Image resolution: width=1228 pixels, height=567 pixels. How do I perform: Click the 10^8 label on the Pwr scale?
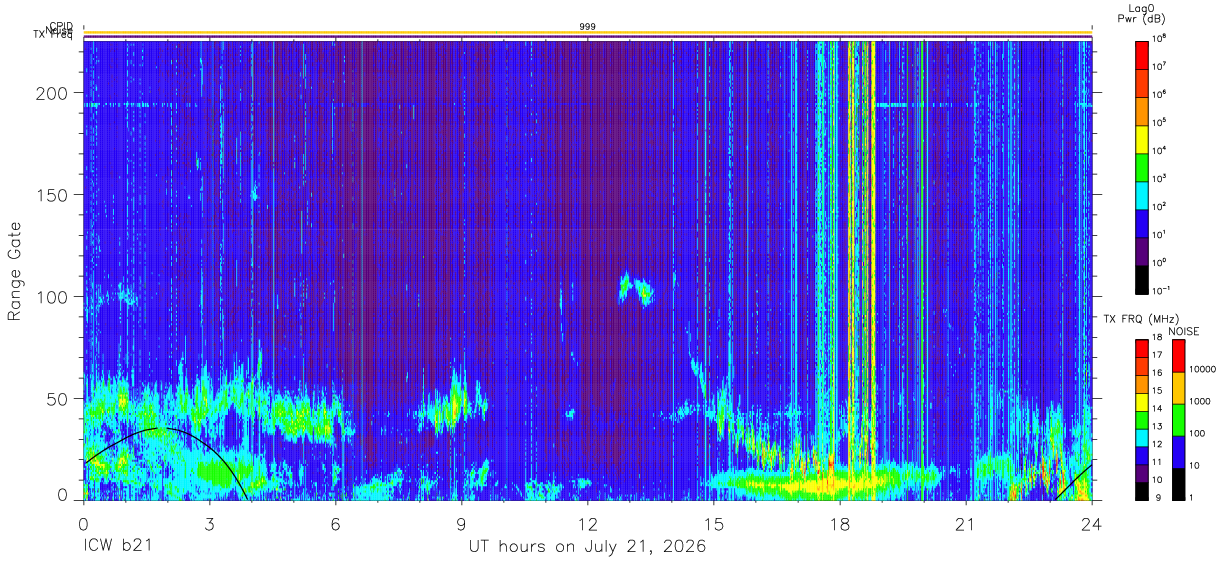1160,39
